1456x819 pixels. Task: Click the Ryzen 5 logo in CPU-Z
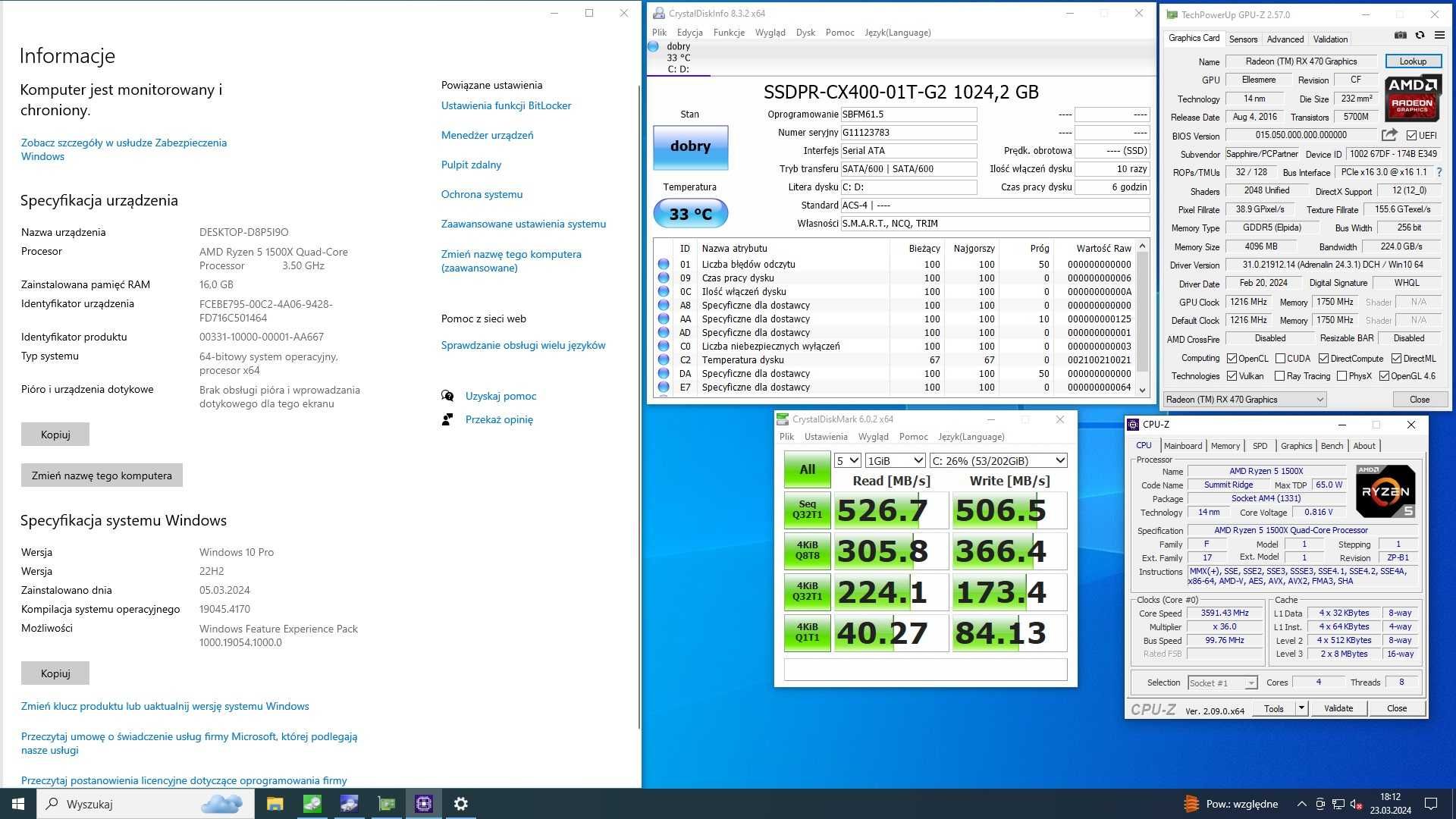(1385, 491)
